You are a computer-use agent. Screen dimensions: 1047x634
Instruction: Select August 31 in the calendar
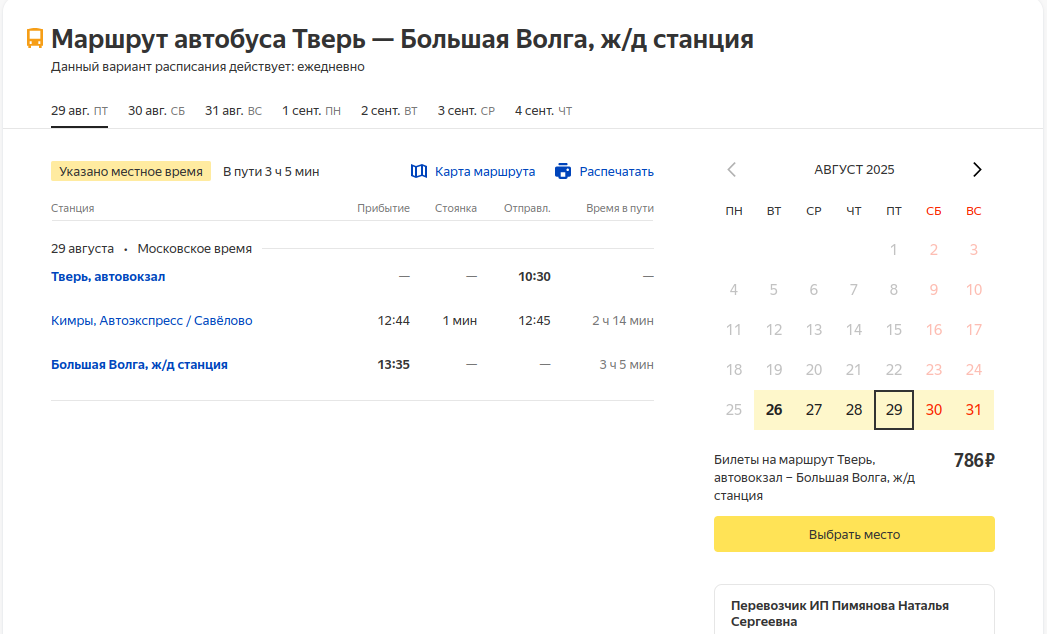[x=974, y=410]
